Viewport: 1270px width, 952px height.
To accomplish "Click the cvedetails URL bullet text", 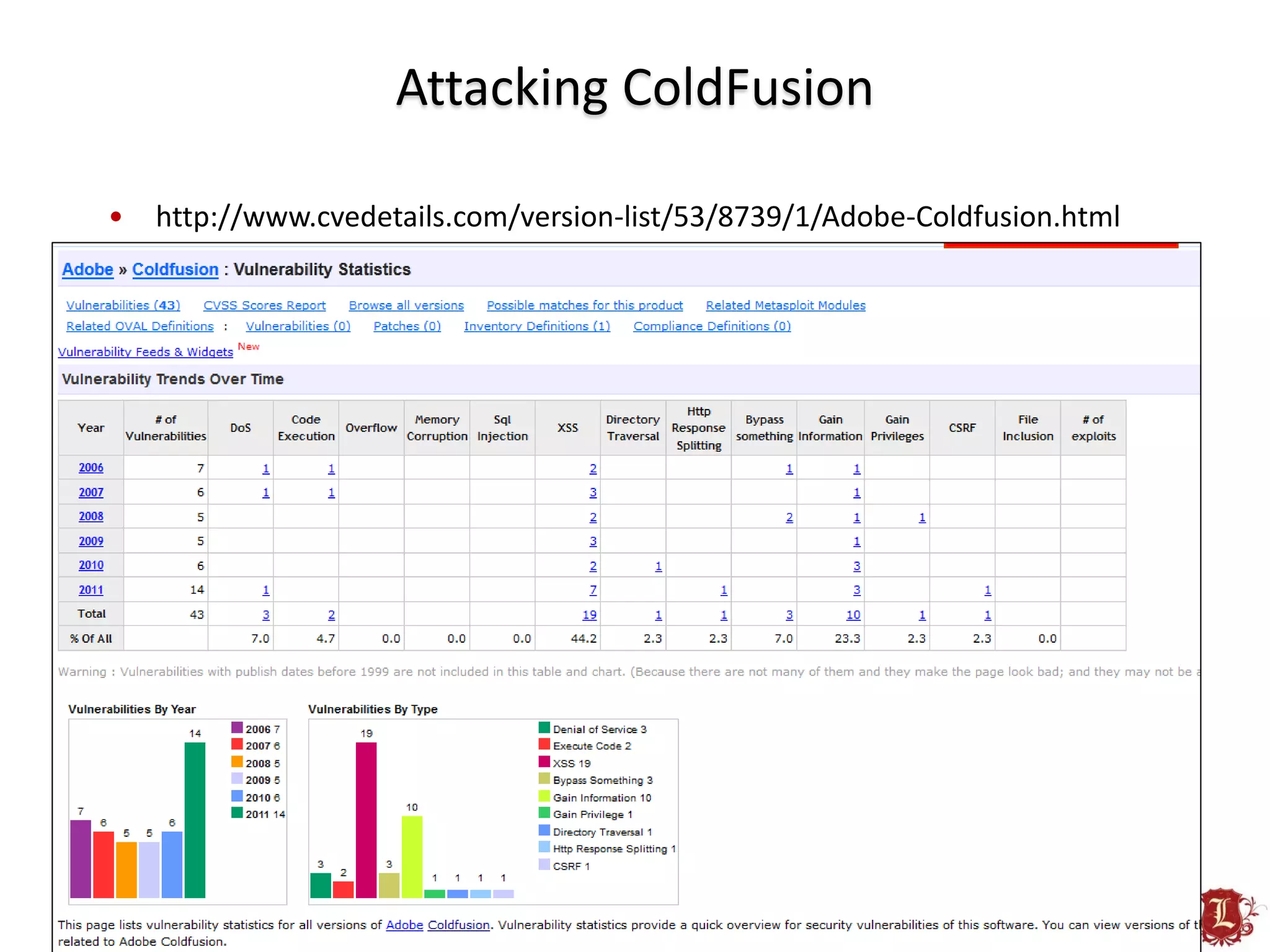I will click(x=637, y=216).
